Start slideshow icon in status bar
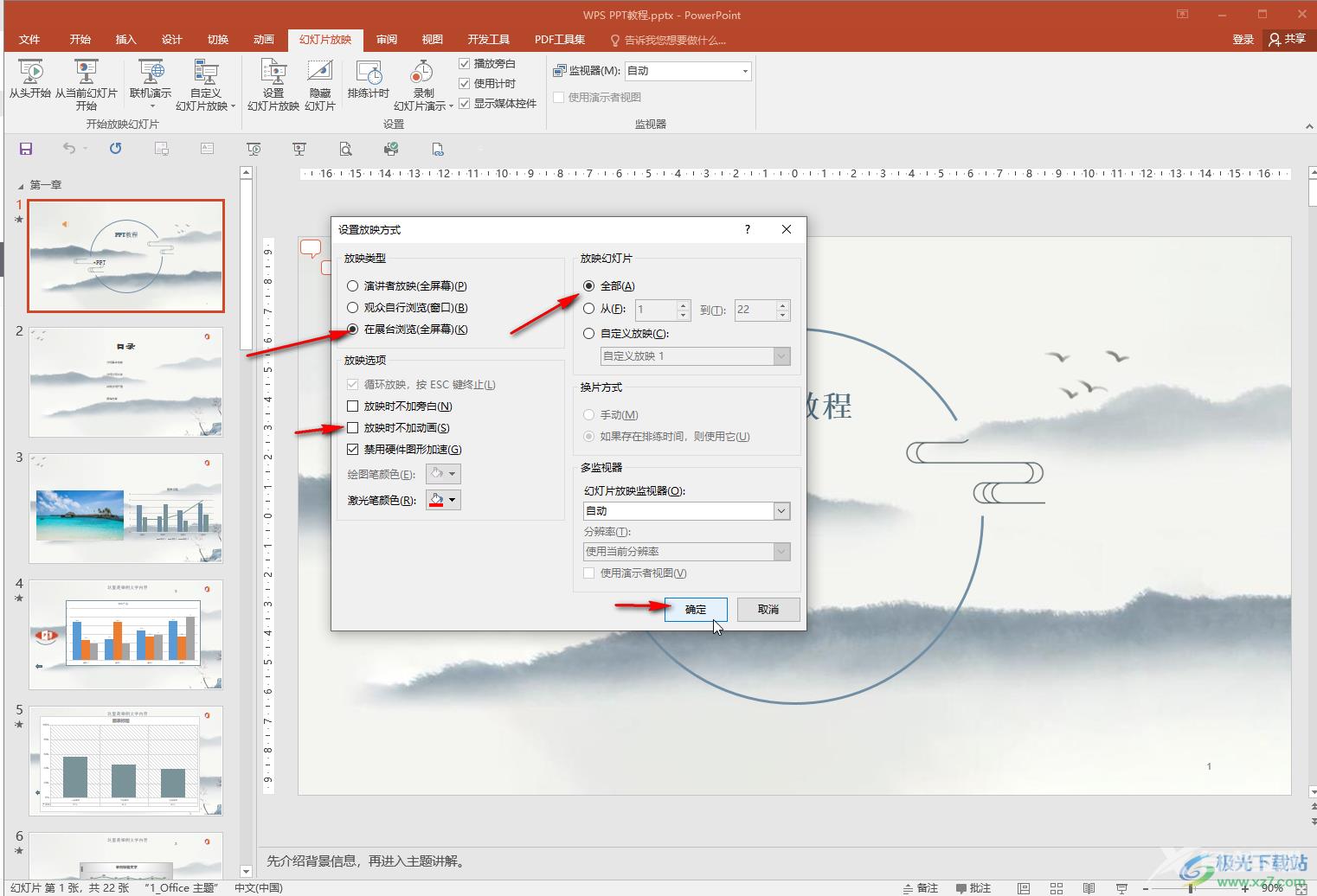This screenshot has height=896, width=1317. 1122,888
